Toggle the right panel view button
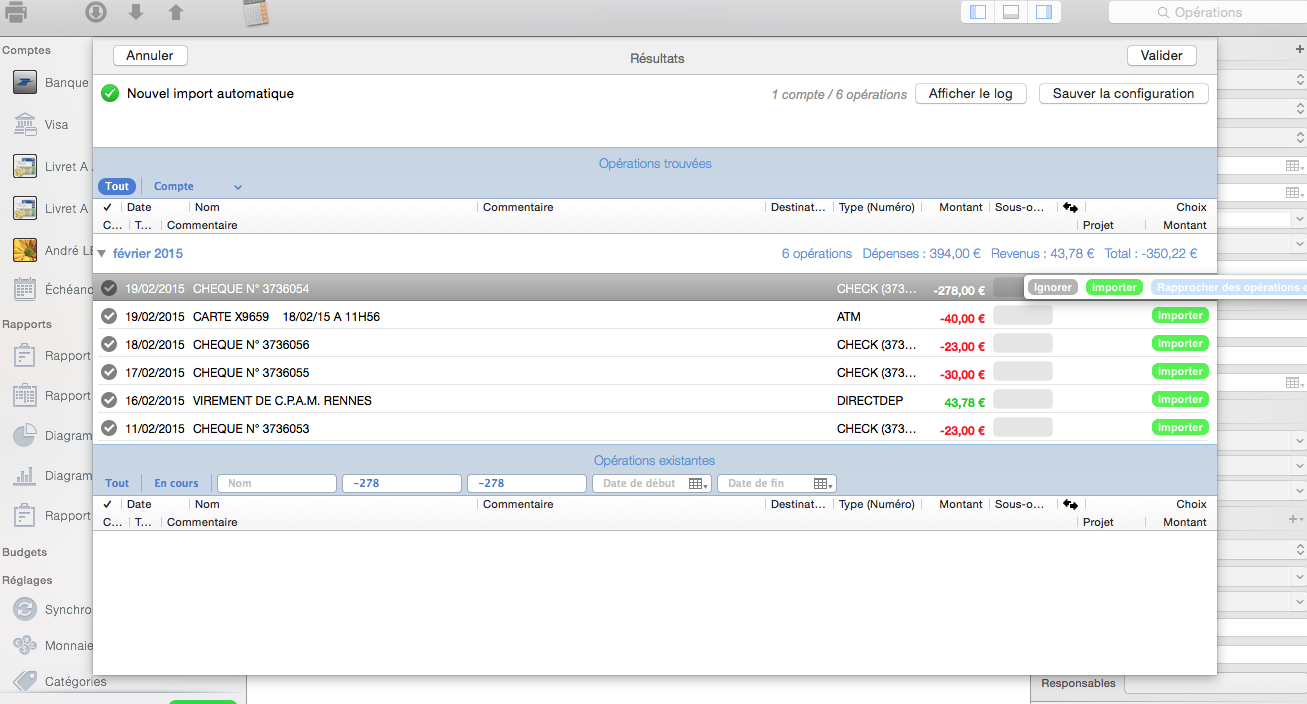Viewport: 1307px width, 704px height. click(1044, 13)
